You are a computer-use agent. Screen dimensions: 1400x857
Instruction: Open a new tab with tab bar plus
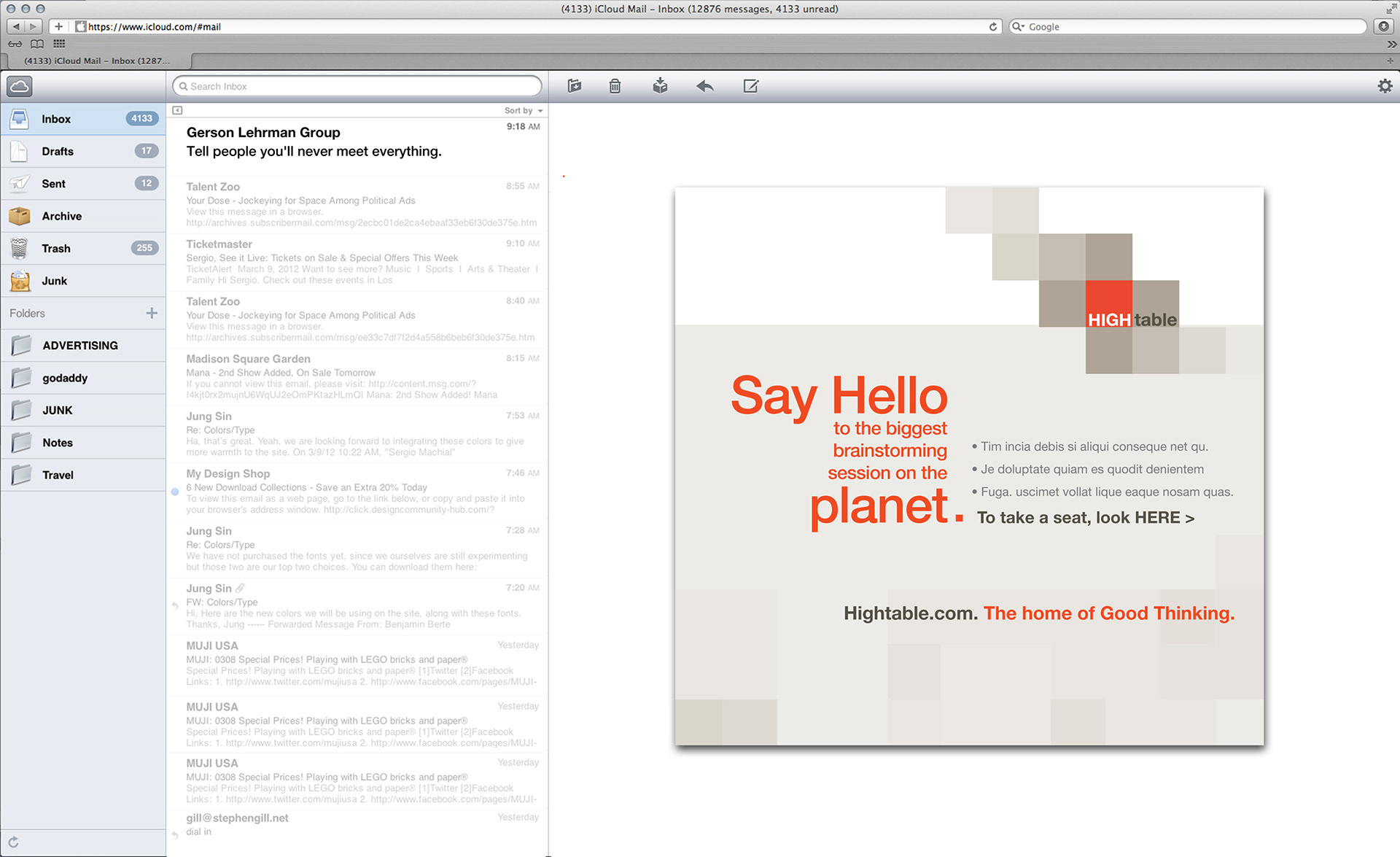[1391, 61]
